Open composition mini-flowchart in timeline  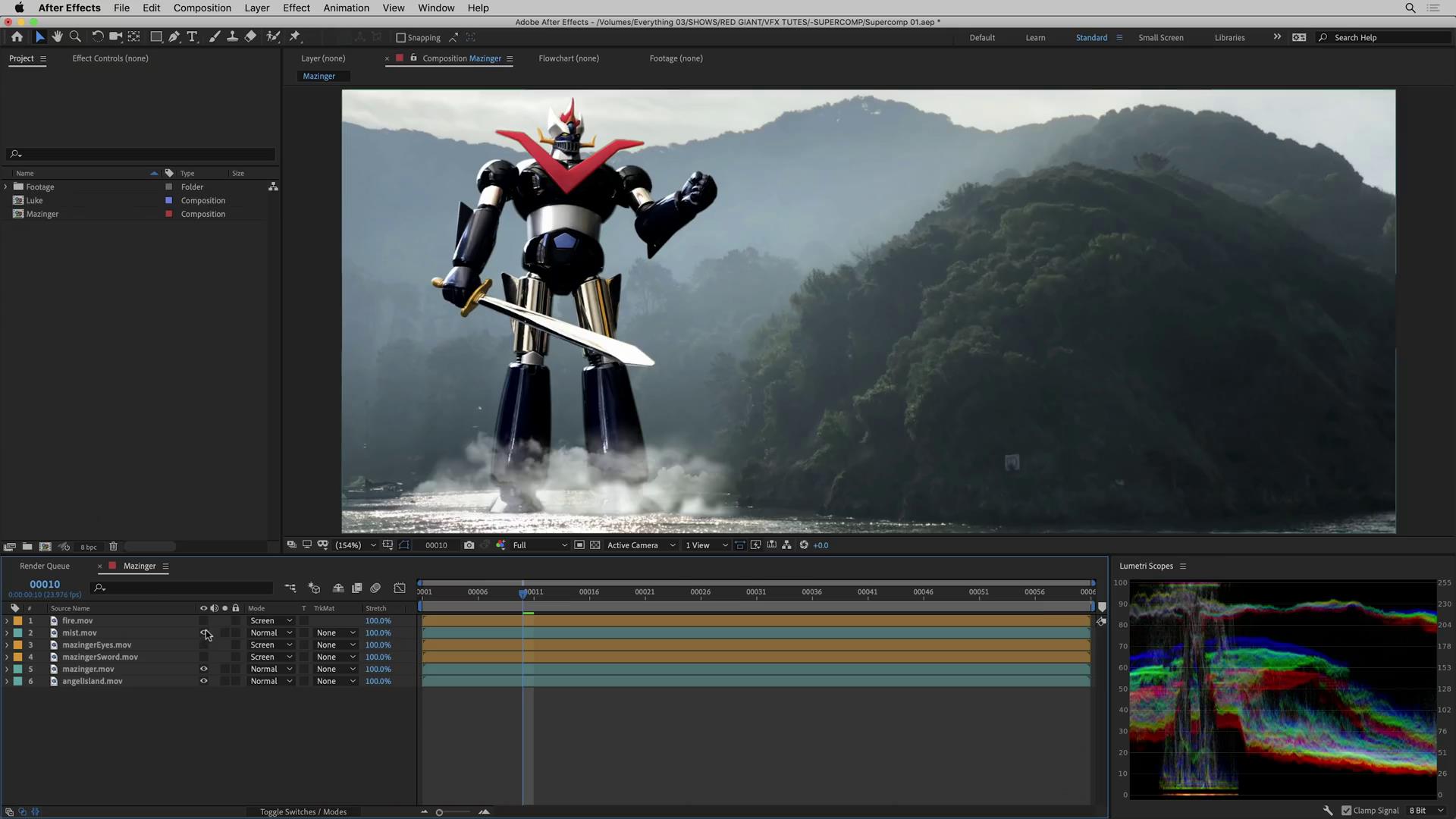(x=290, y=588)
